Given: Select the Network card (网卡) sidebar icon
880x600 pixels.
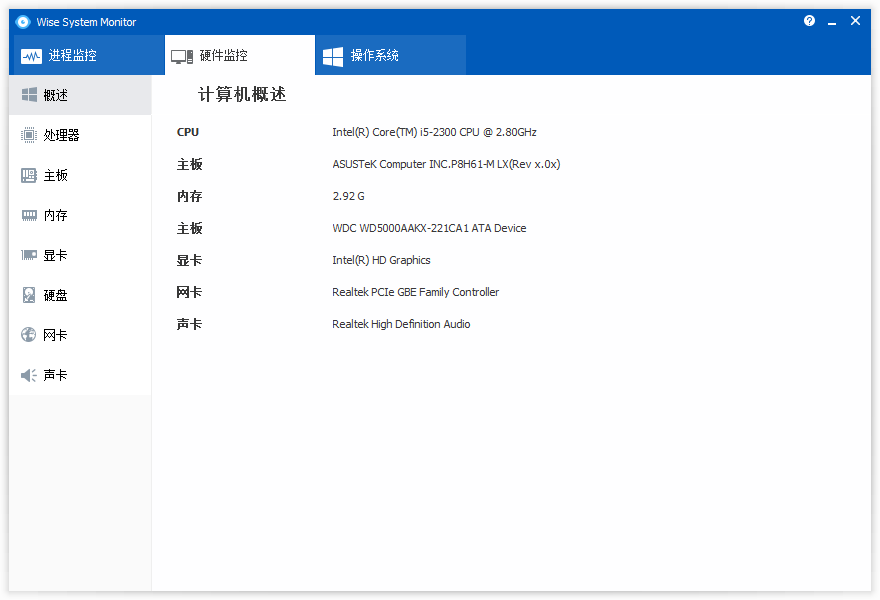Looking at the screenshot, I should [27, 334].
